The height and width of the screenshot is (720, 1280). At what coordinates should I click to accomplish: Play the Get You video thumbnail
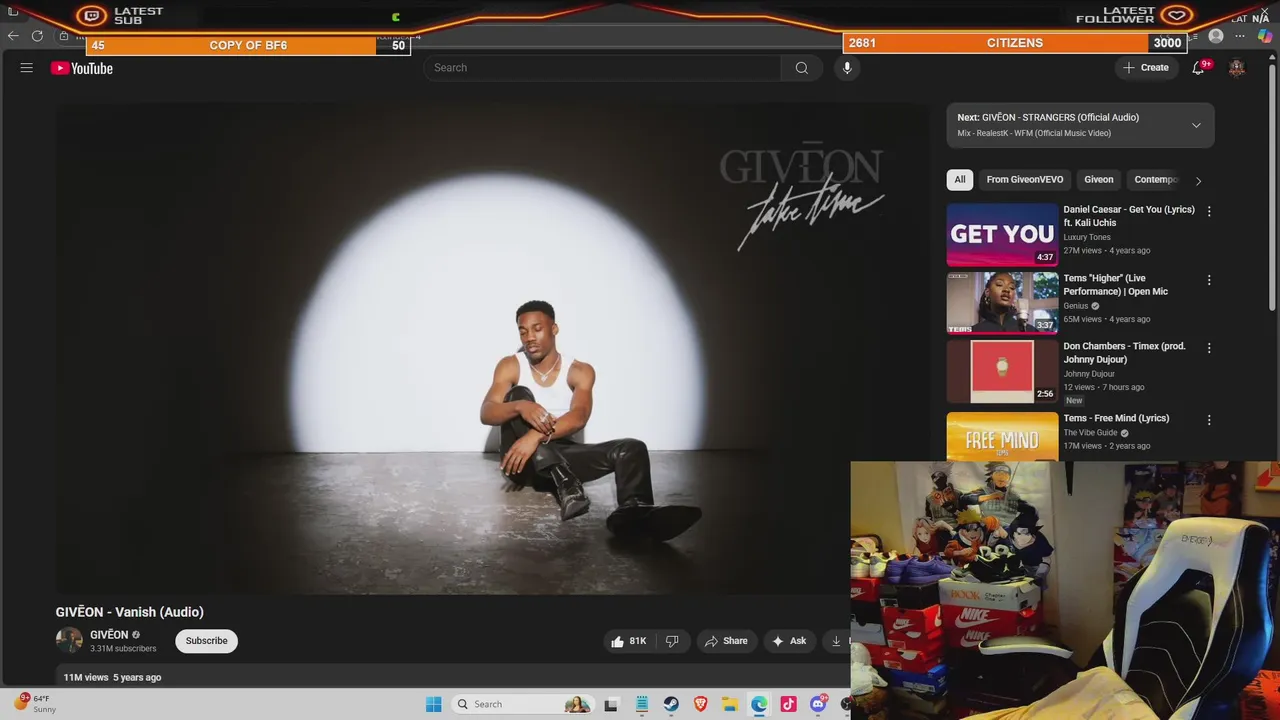1002,235
